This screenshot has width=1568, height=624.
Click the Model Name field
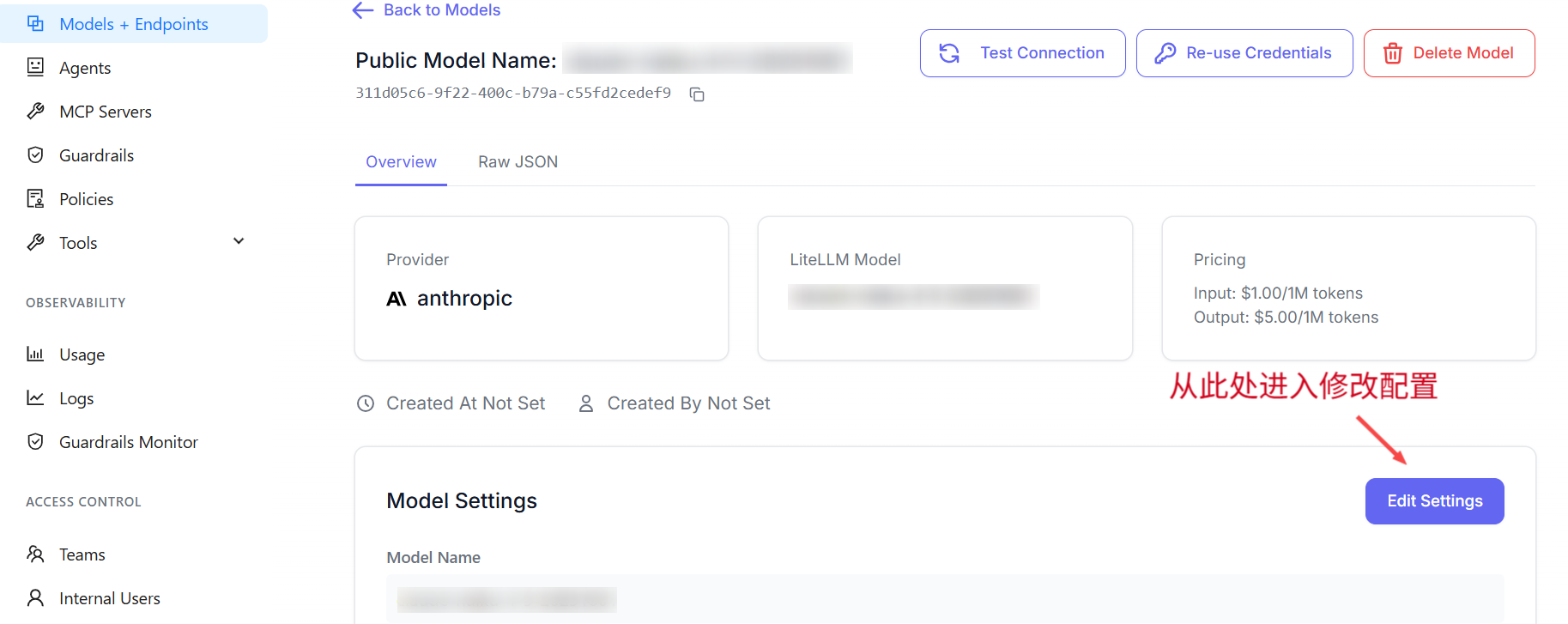[944, 598]
